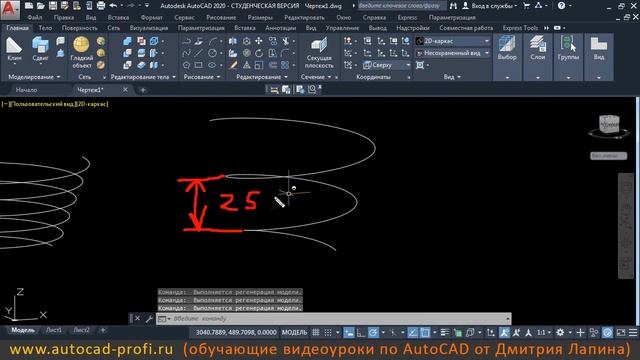Toggle object snap tracking in status bar
This screenshot has width=640, height=360.
pyautogui.click(x=413, y=333)
